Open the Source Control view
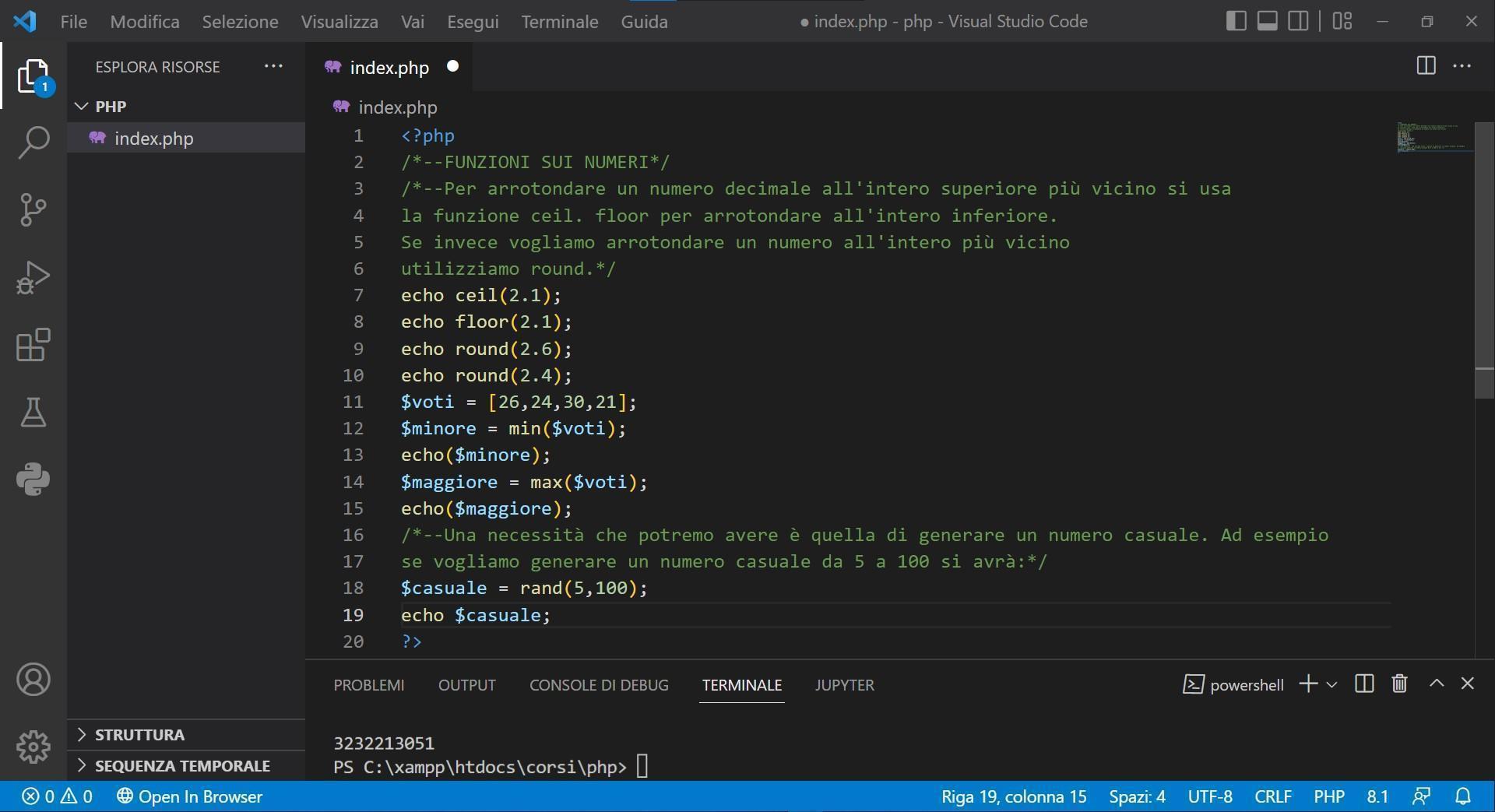The height and width of the screenshot is (812, 1495). [33, 209]
